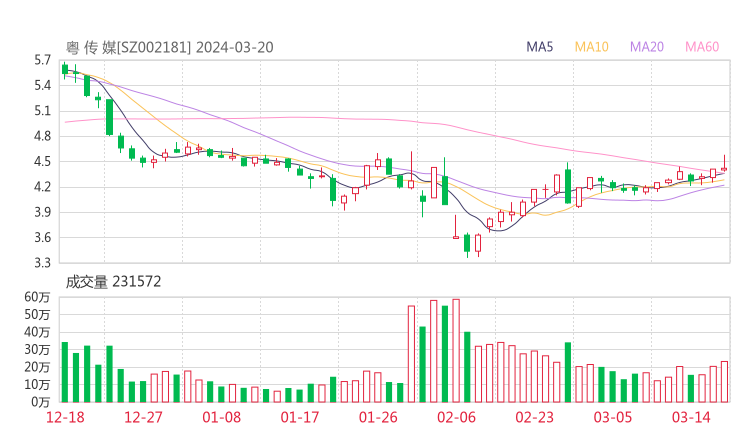The width and height of the screenshot is (740, 440).
Task: Click the 03-05 date axis label
Action: click(613, 417)
